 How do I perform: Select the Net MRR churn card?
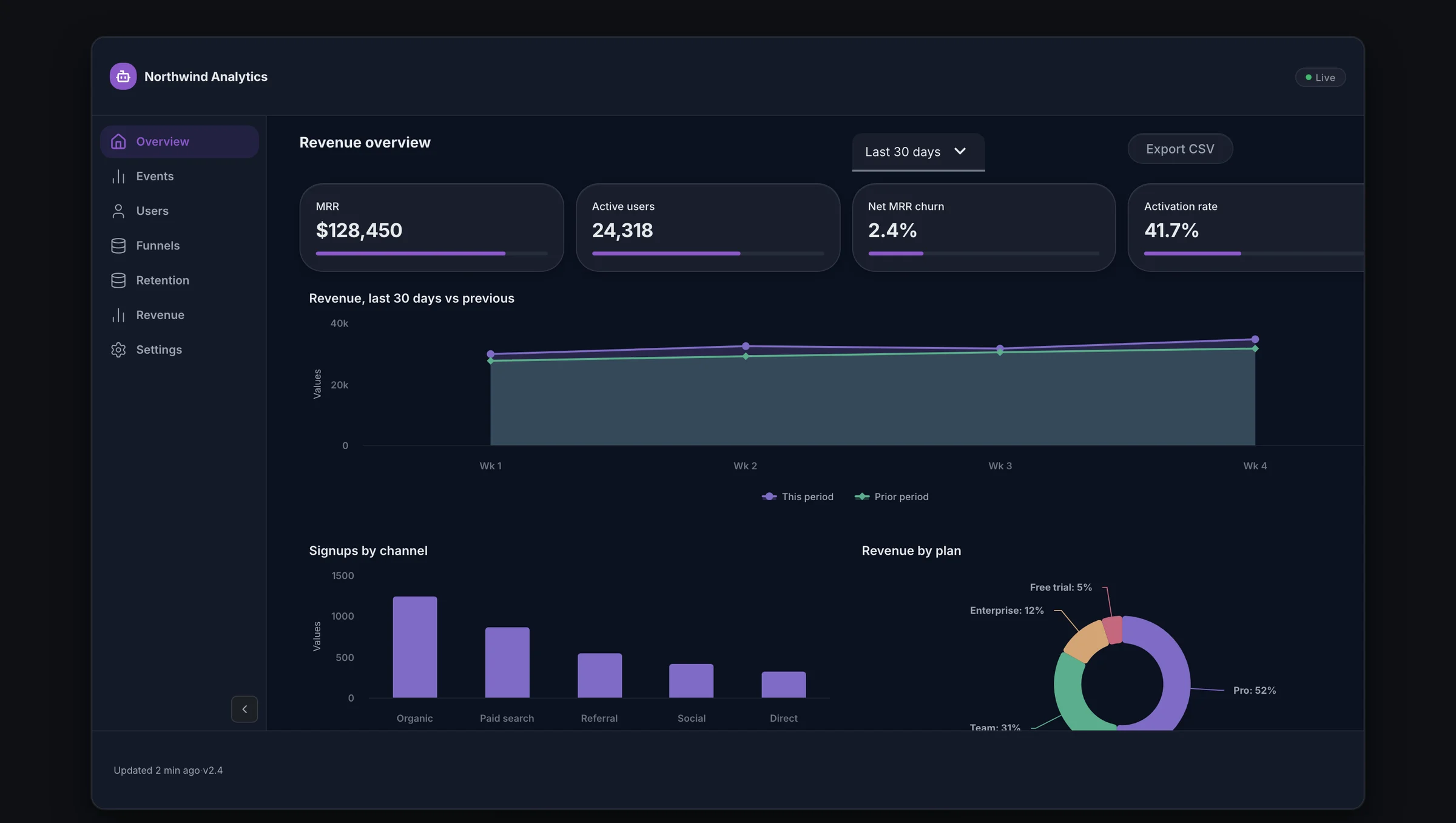[984, 228]
